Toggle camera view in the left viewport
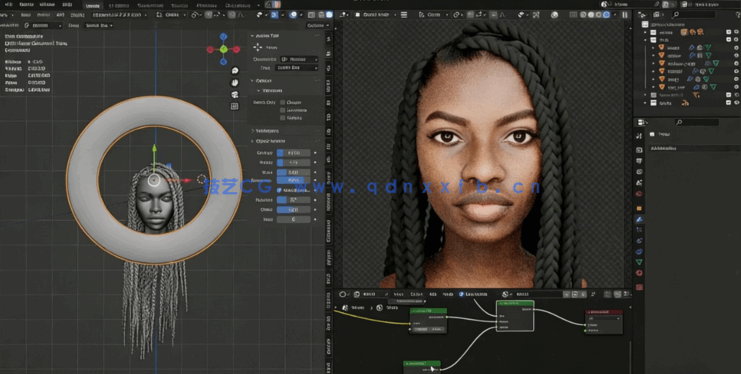This screenshot has width=741, height=374. click(235, 95)
